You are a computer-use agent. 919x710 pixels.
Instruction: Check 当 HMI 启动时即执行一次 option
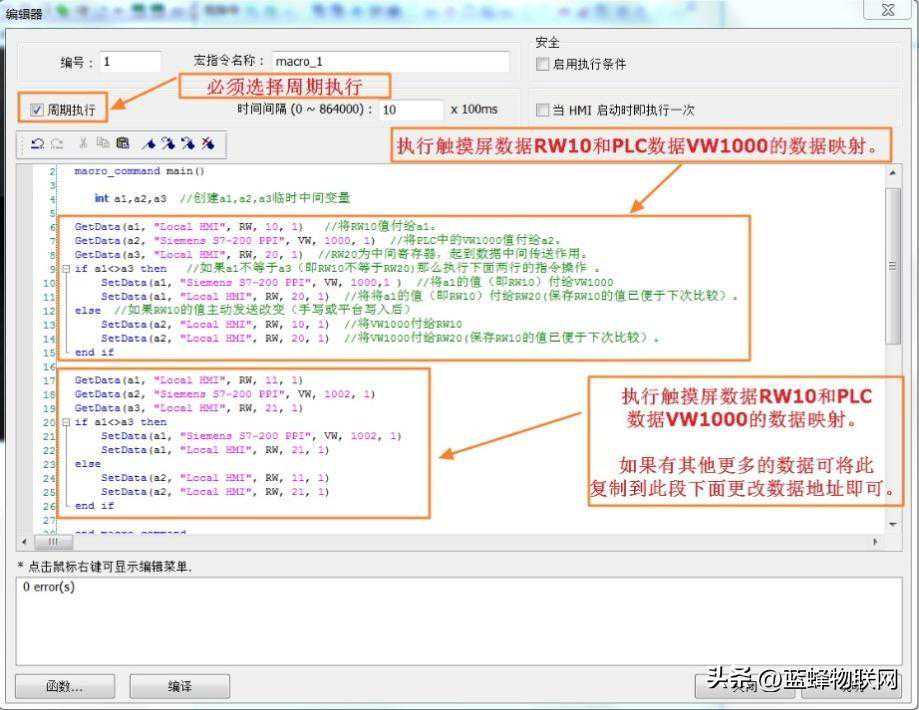542,110
